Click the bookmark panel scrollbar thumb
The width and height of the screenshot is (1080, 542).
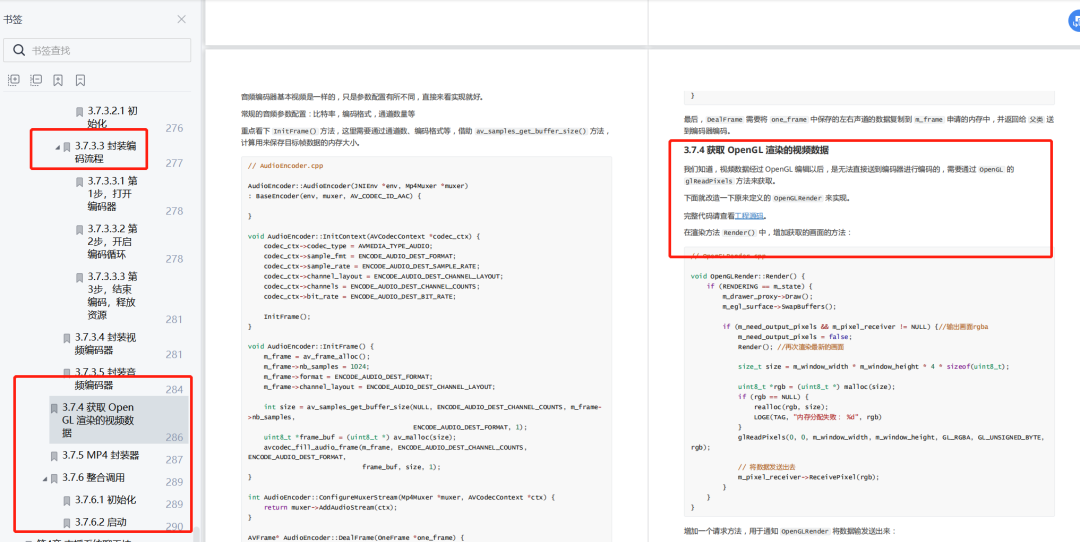(x=197, y=534)
